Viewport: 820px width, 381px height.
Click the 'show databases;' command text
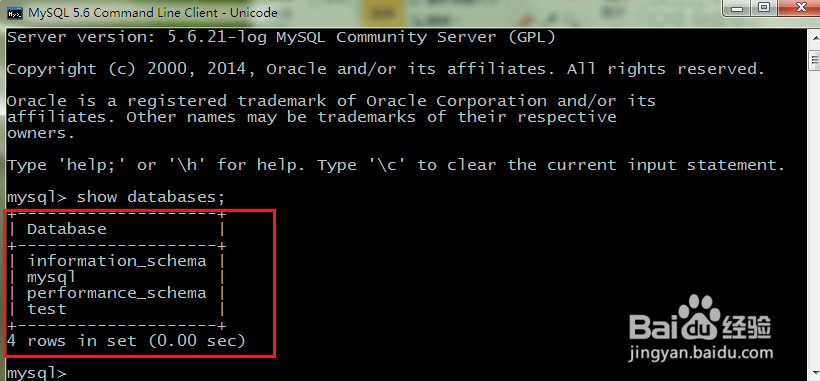(x=151, y=197)
